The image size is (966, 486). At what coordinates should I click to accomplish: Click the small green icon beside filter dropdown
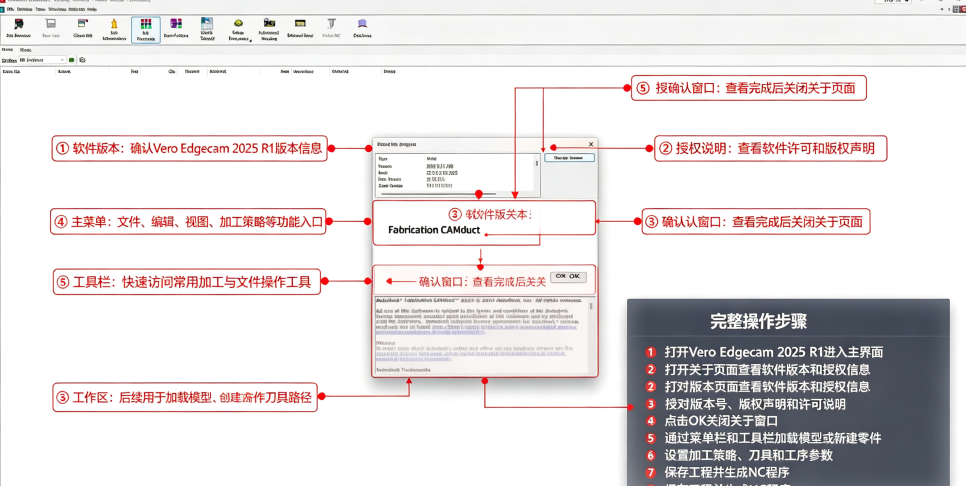[71, 60]
